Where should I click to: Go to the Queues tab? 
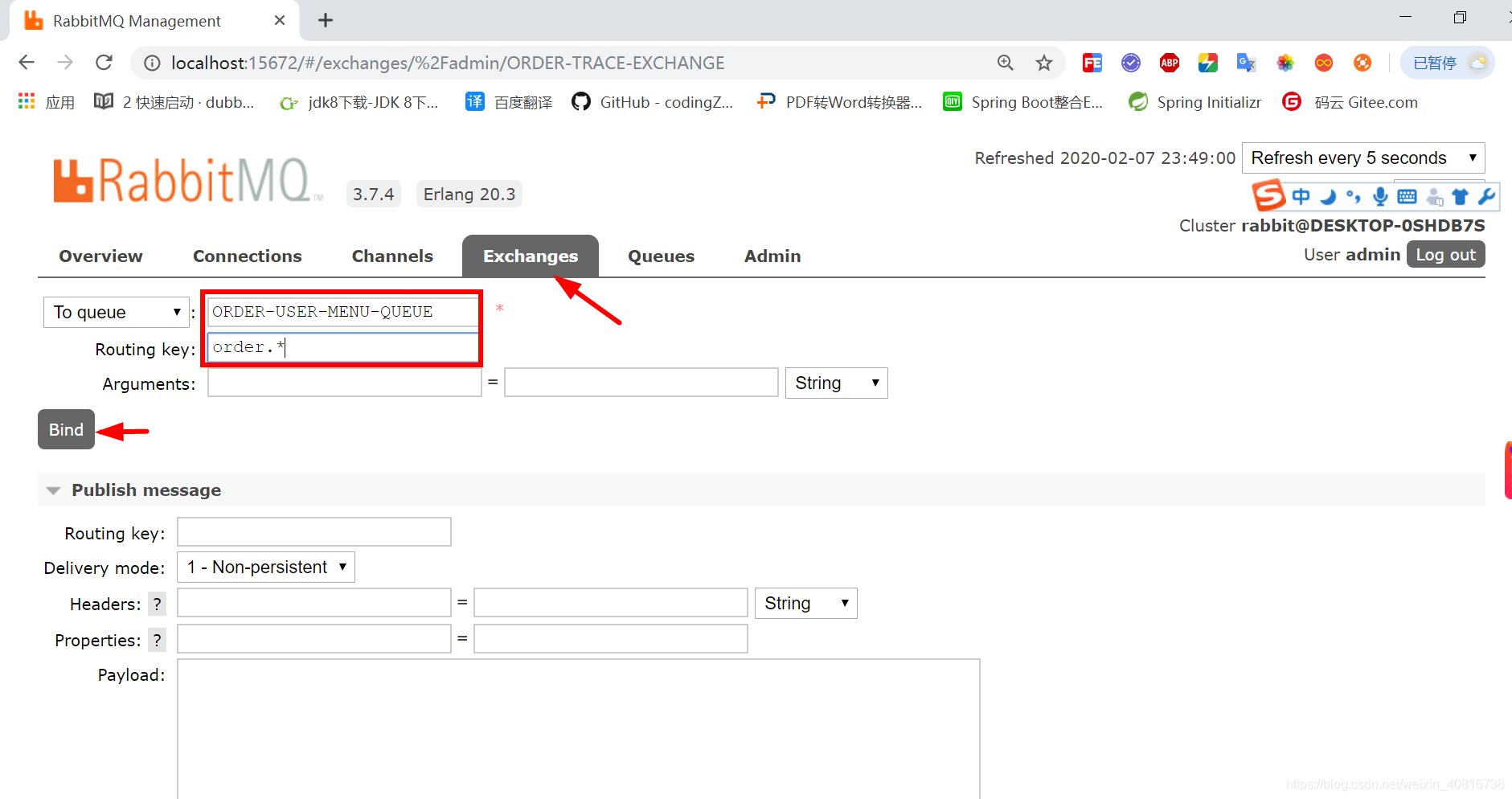[661, 256]
